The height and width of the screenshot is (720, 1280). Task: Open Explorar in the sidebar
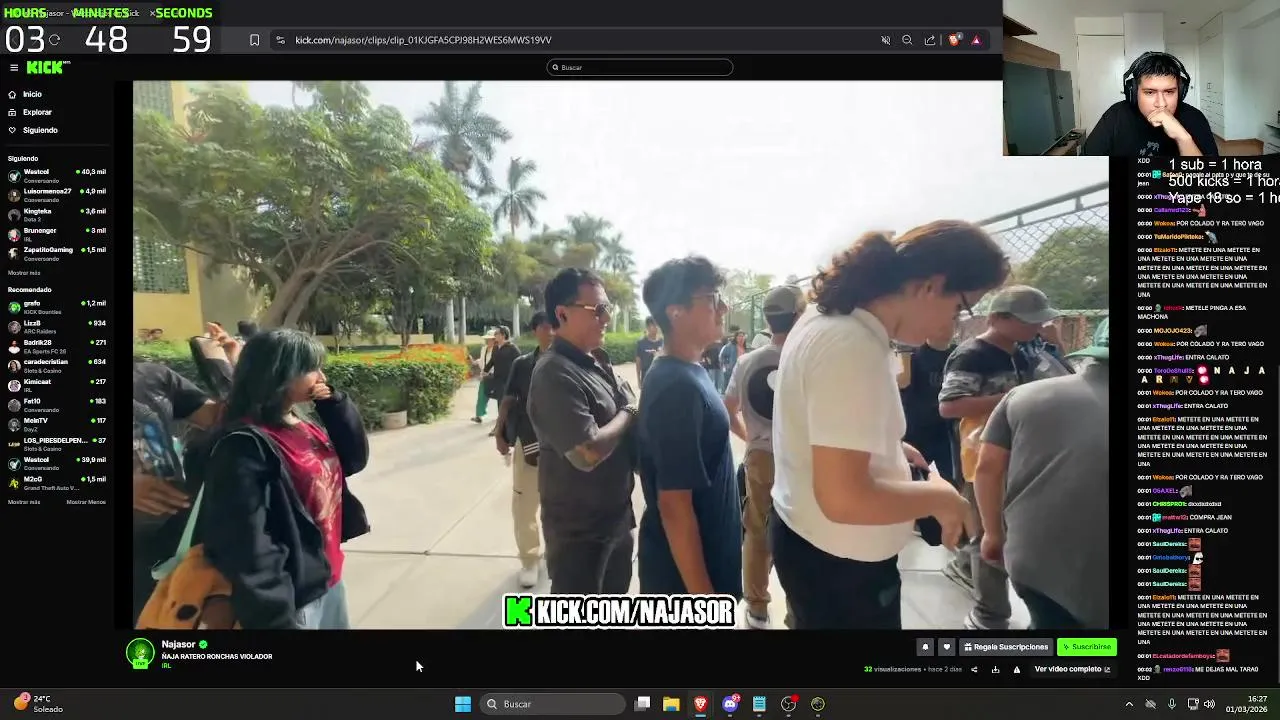point(37,112)
